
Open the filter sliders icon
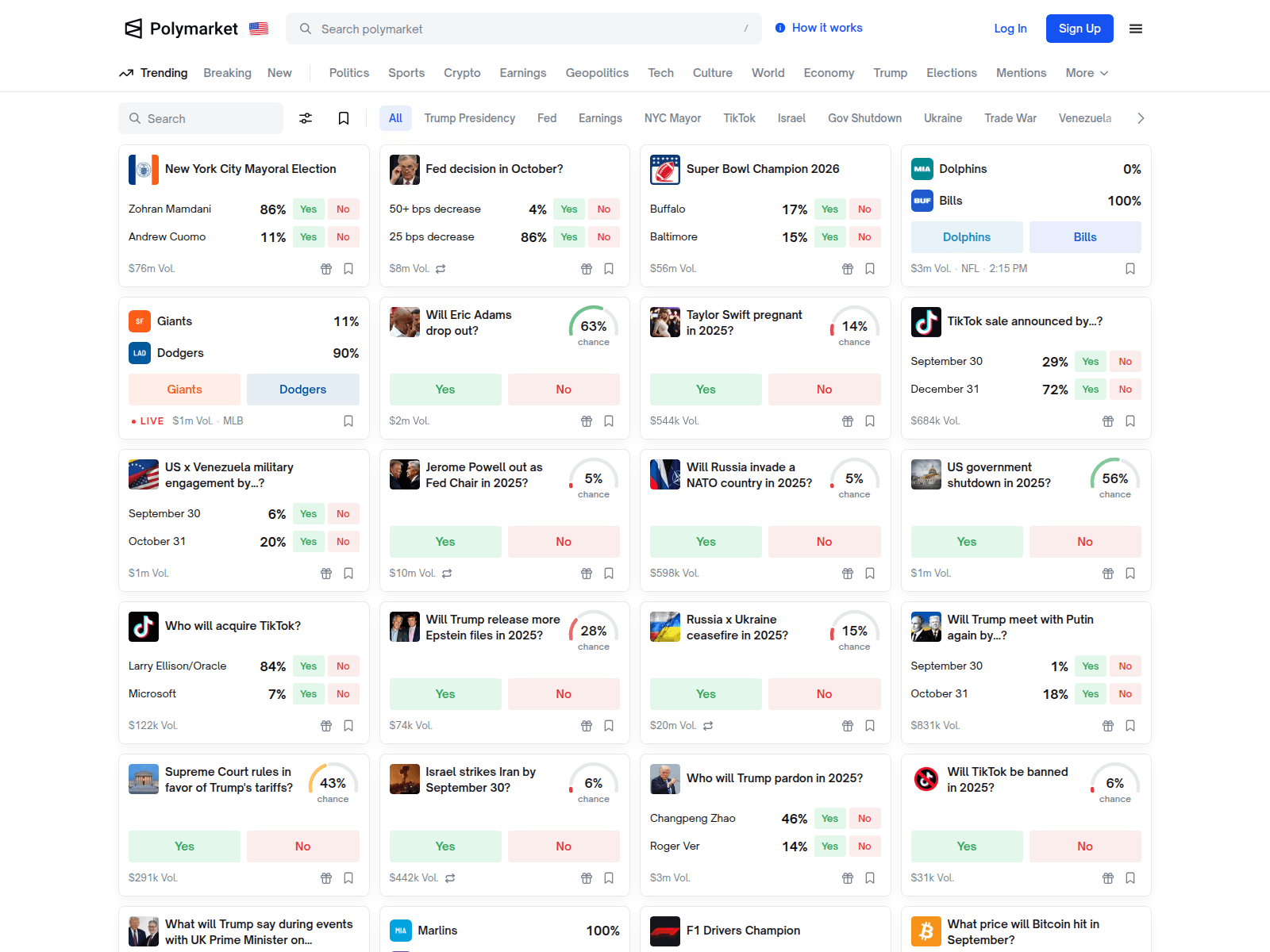pyautogui.click(x=306, y=118)
